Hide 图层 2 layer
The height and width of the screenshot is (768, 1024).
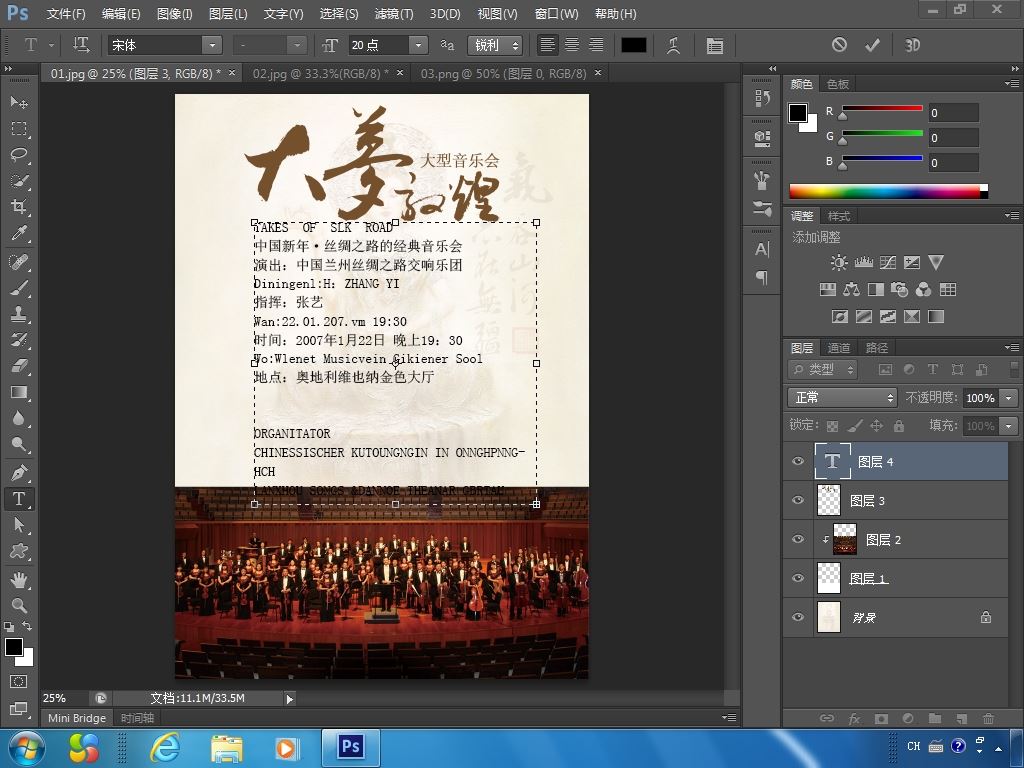tap(798, 539)
